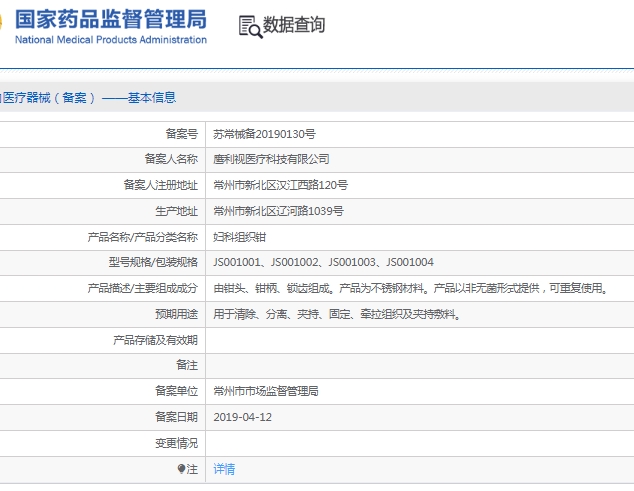Click National Medical Products Administration text
This screenshot has width=634, height=491.
[111, 40]
